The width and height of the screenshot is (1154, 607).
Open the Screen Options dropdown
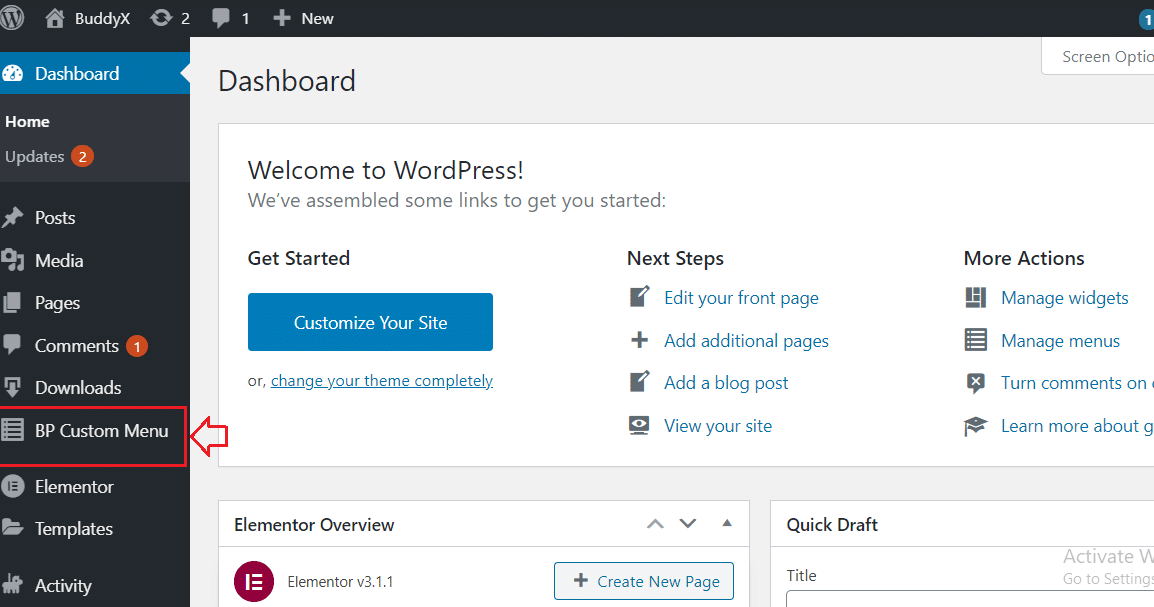point(1100,57)
